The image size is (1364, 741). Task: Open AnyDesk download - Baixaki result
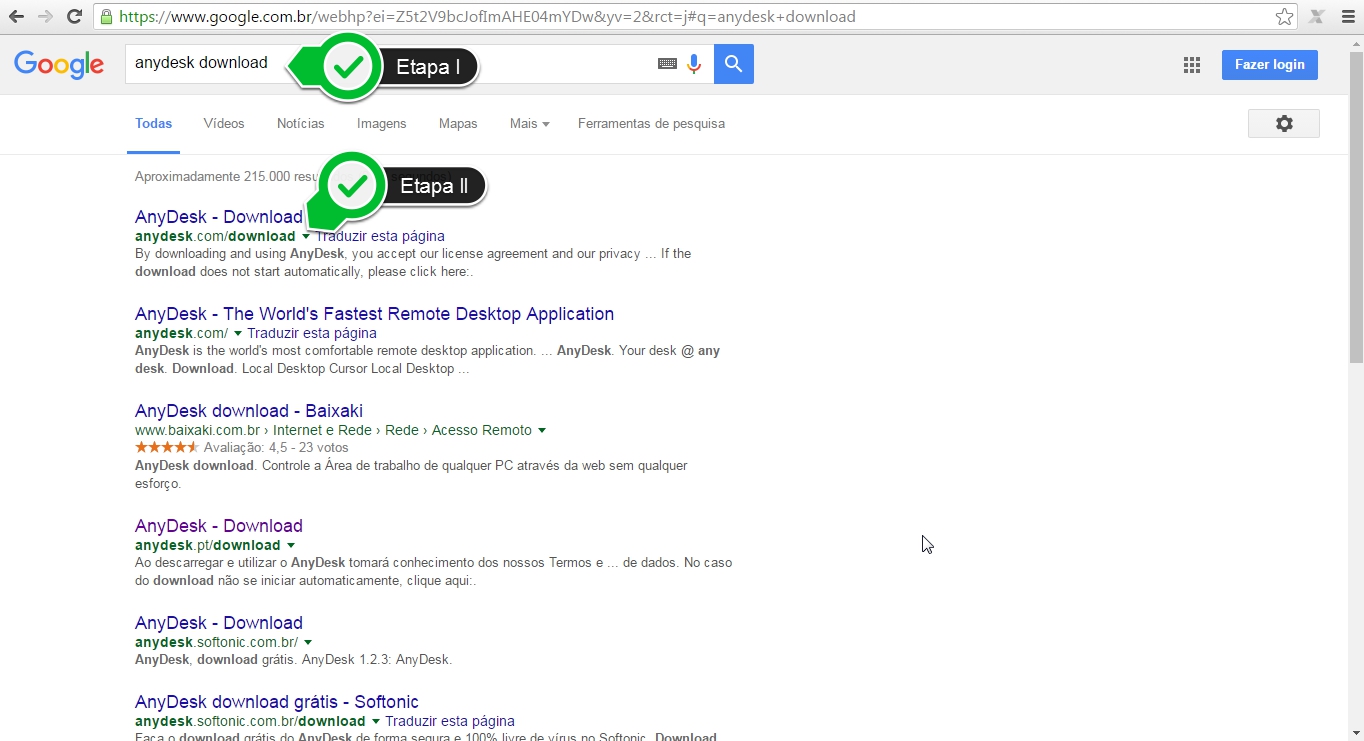point(249,411)
